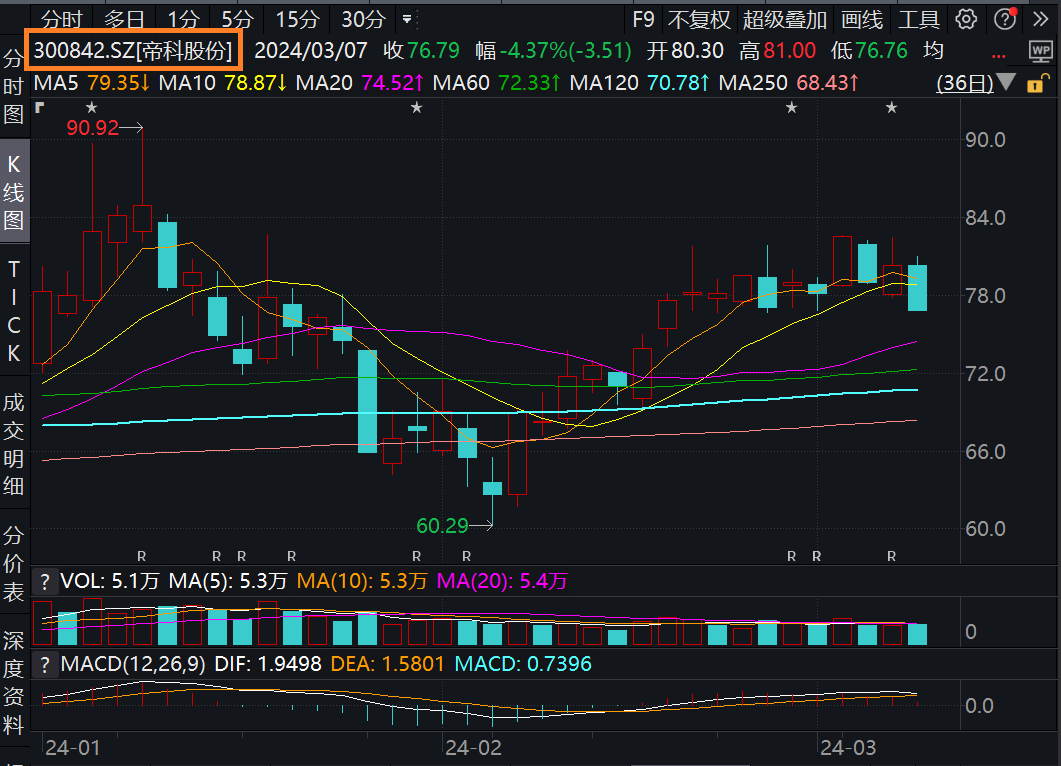Open VOL indicator help question mark
Image resolution: width=1061 pixels, height=766 pixels.
(x=45, y=581)
